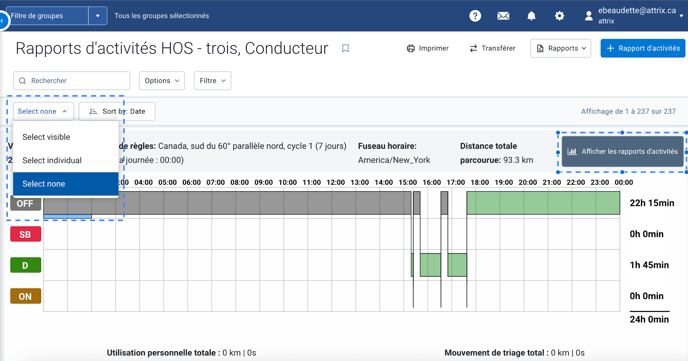Screen dimensions: 688x361
Task: Open the help question mark icon
Action: (x=475, y=16)
